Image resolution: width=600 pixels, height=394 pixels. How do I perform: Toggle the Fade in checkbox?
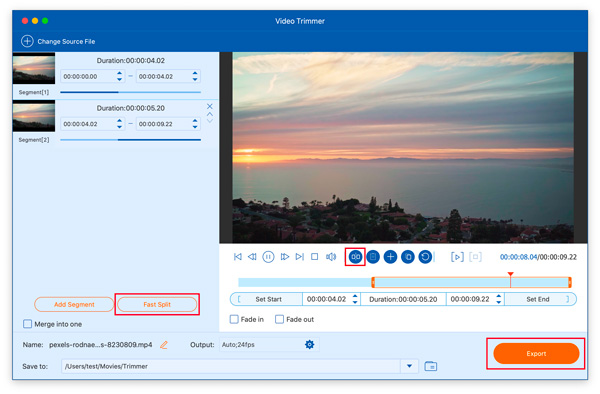click(x=234, y=319)
